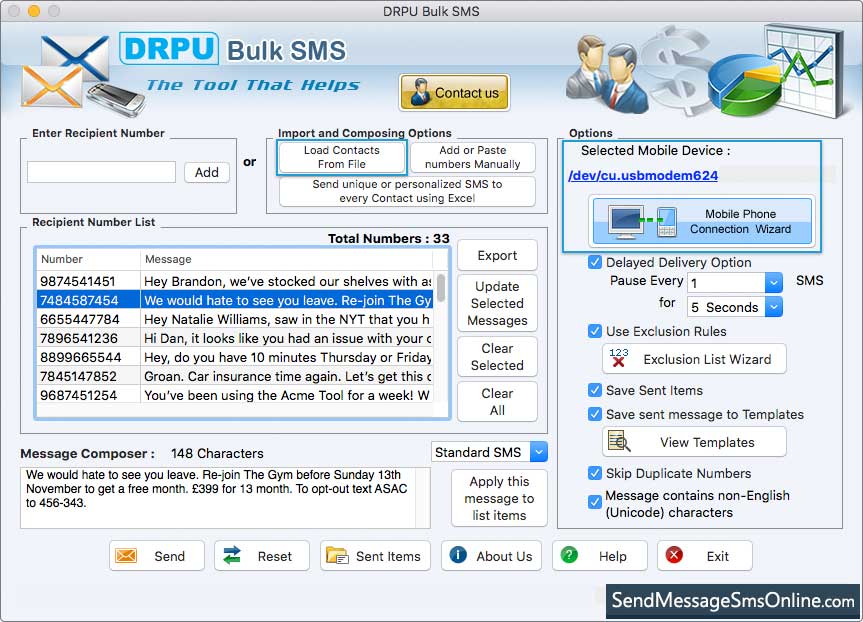Click the Message column header
Screen dimensions: 863x622
(x=286, y=259)
